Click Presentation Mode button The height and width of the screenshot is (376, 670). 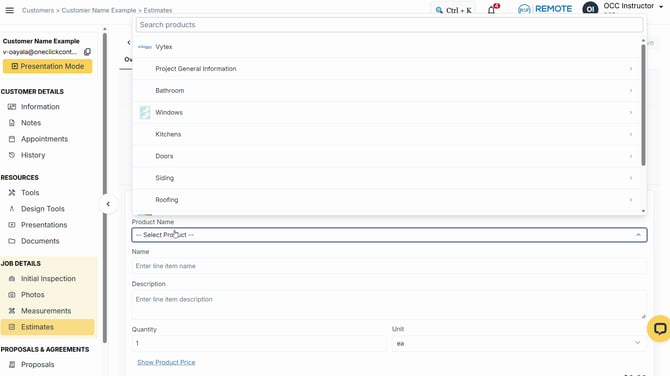coord(47,66)
